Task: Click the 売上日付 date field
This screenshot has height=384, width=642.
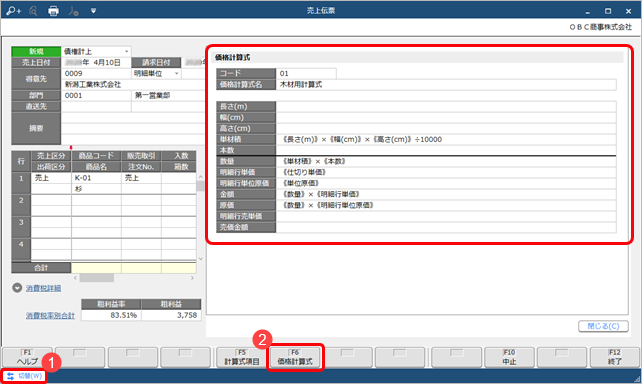Action: [x=96, y=62]
